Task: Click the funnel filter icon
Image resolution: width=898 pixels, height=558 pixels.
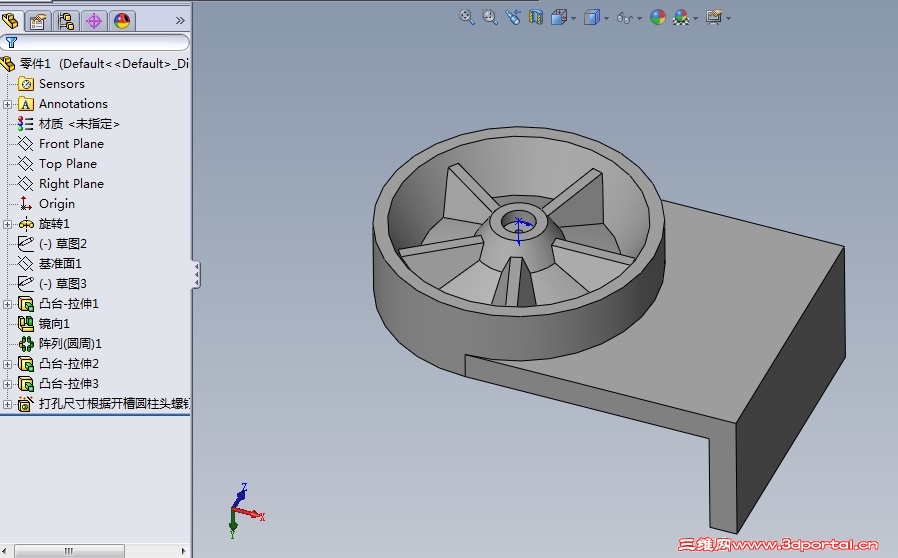Action: (x=11, y=42)
